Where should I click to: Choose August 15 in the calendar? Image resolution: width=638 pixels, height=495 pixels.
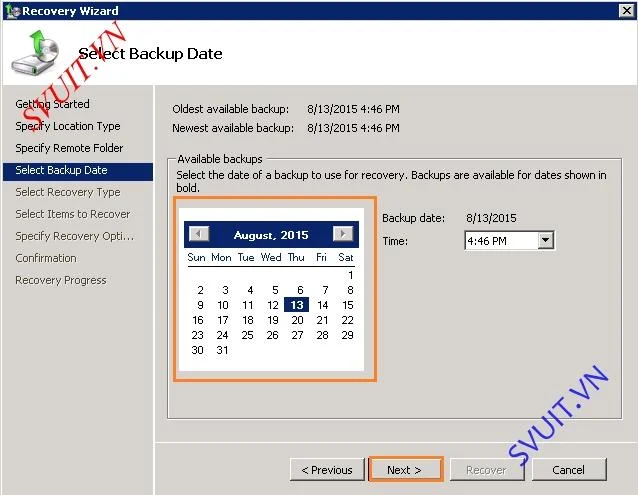point(348,305)
